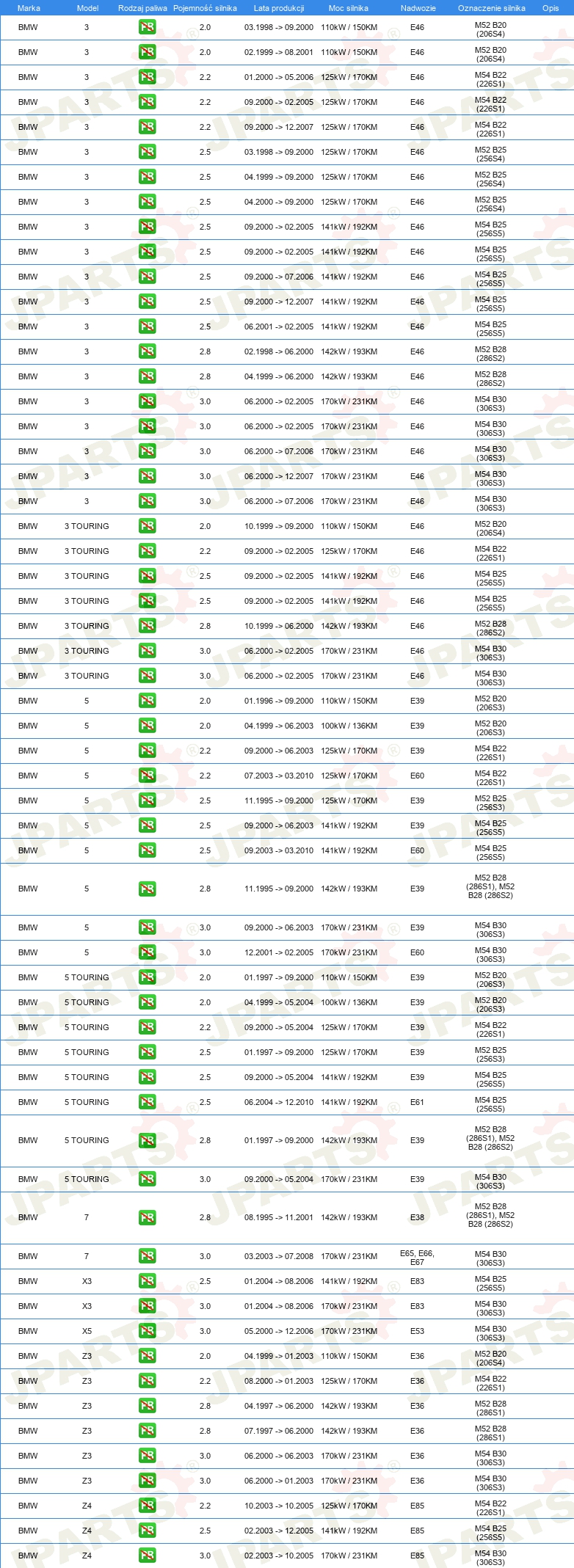Click fuel icon in BMW 3 04.2000-09.2000 row

[x=147, y=202]
